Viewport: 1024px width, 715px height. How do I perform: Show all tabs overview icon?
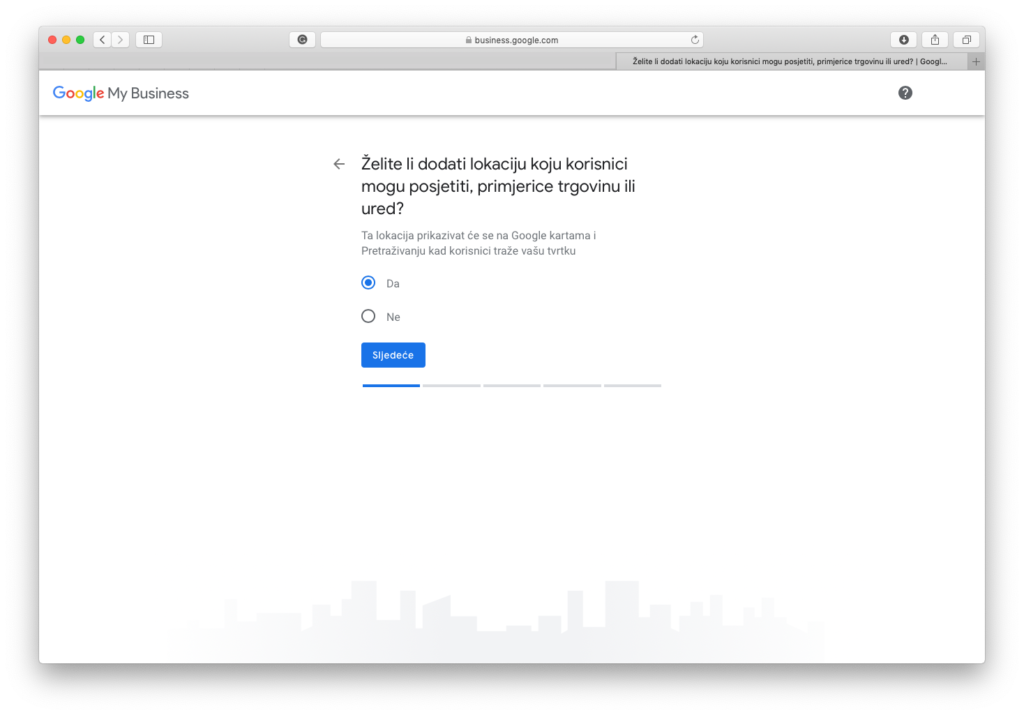(x=966, y=40)
